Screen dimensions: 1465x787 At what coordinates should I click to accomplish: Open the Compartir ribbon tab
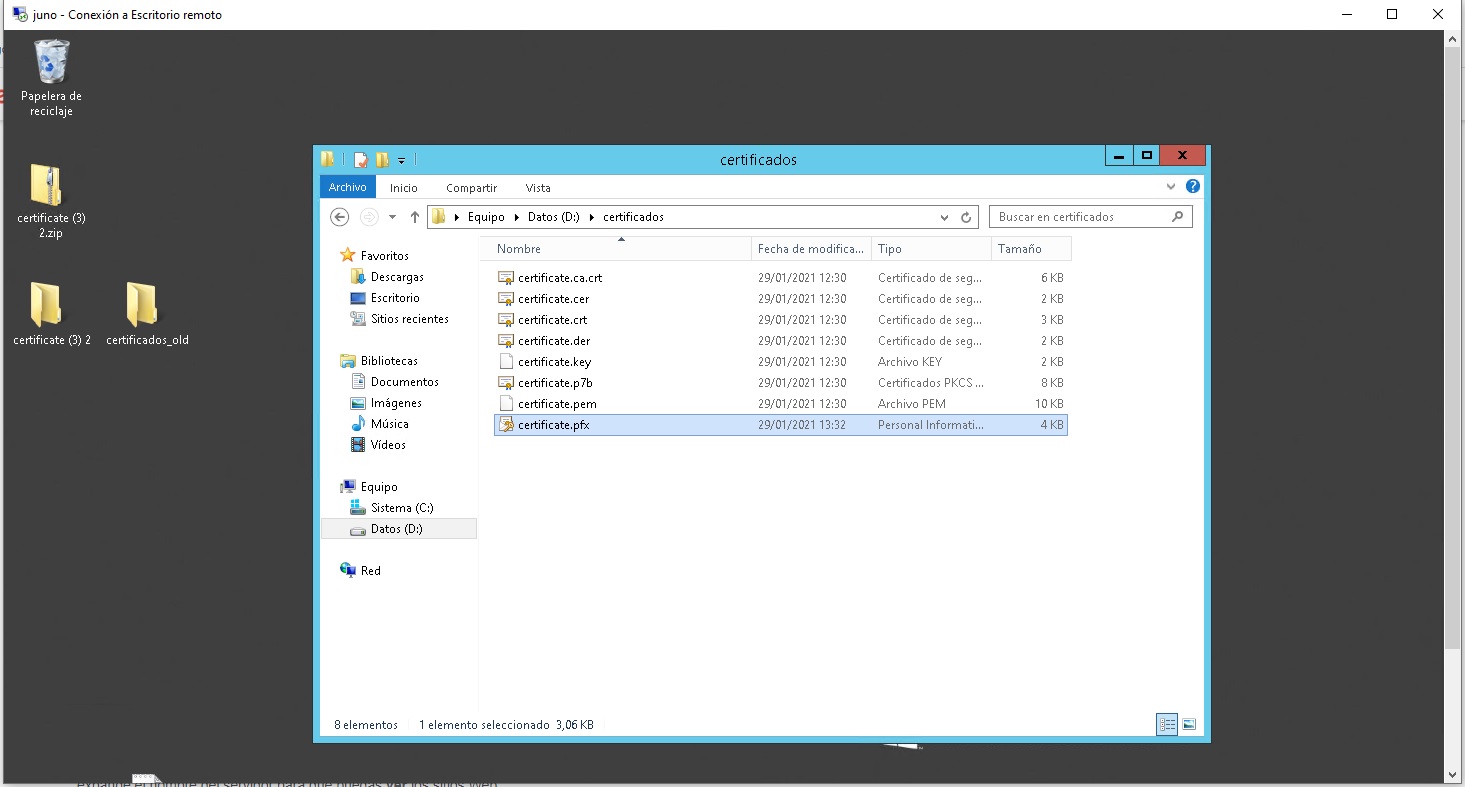click(x=471, y=187)
